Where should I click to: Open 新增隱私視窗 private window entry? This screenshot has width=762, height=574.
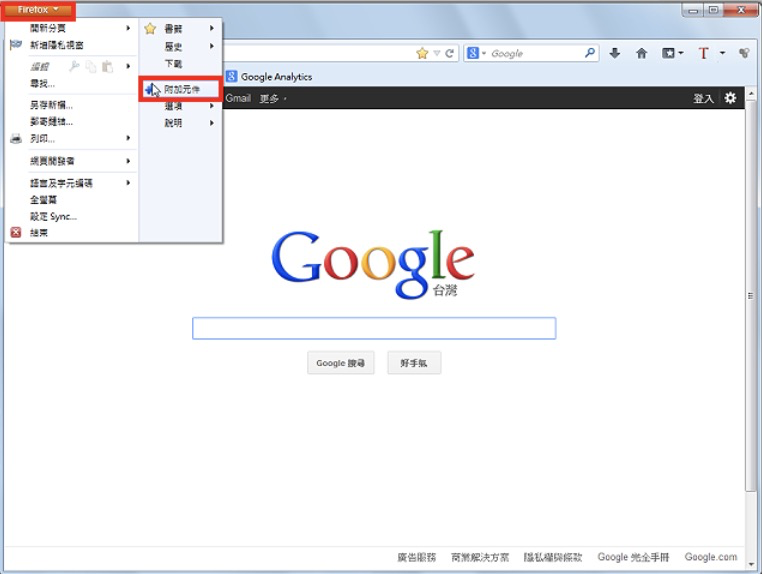[57, 45]
